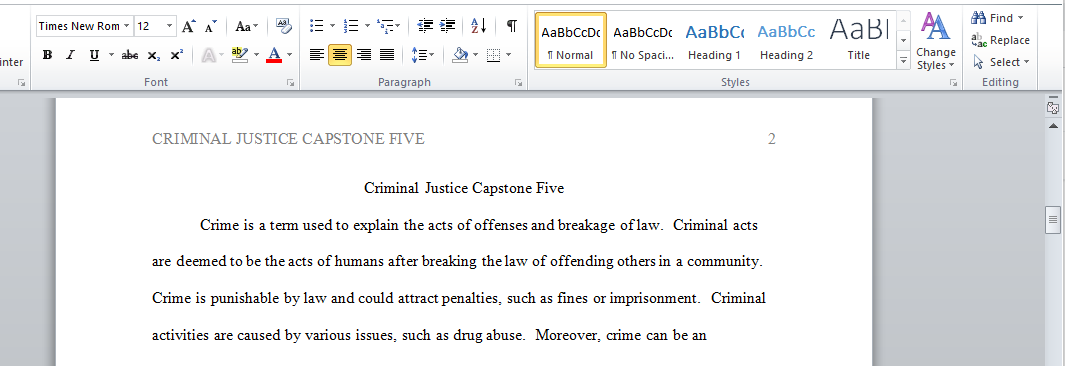Decrease paragraph indent

(425, 26)
